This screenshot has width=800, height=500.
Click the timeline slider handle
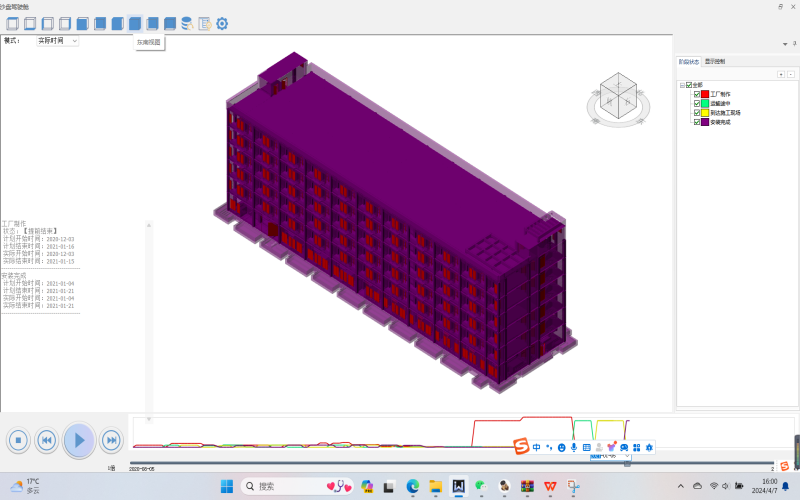coord(628,463)
